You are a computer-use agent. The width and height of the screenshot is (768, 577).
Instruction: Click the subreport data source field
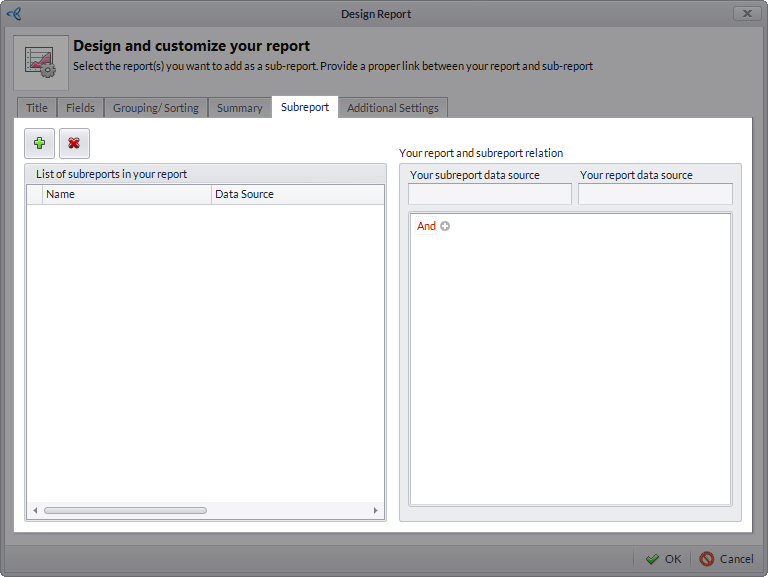(x=489, y=194)
